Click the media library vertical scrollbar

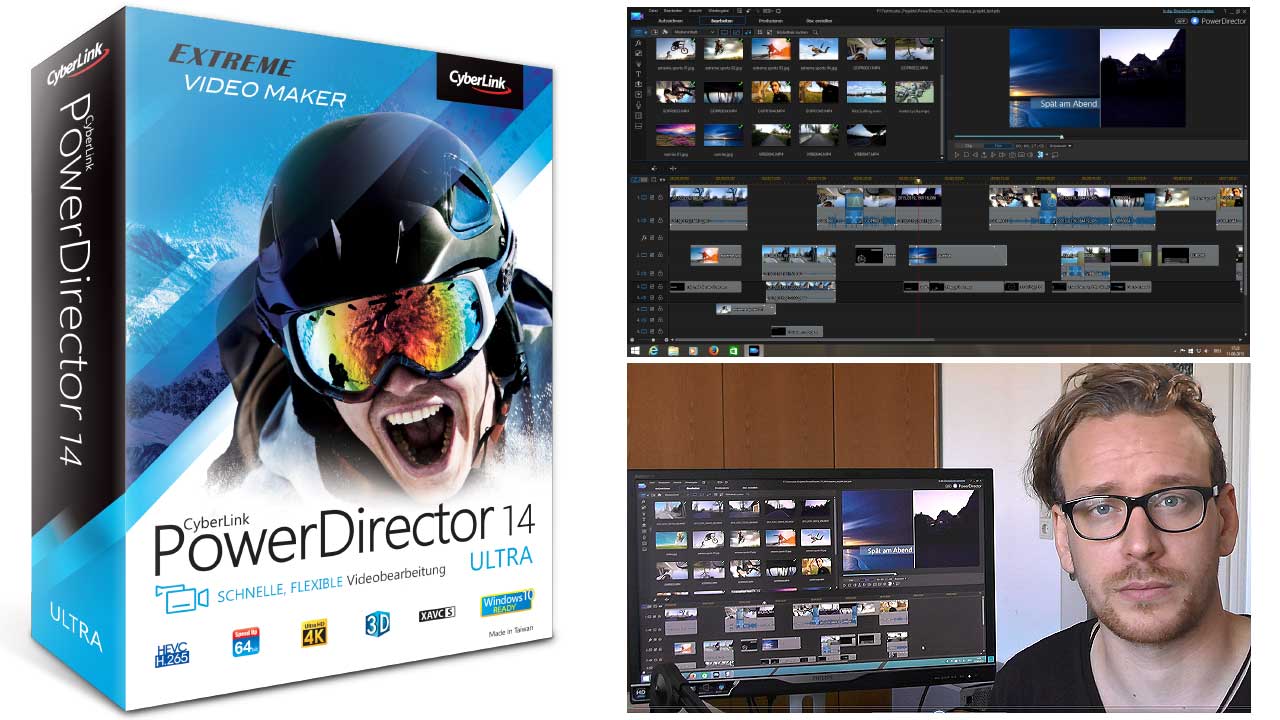coord(942,113)
